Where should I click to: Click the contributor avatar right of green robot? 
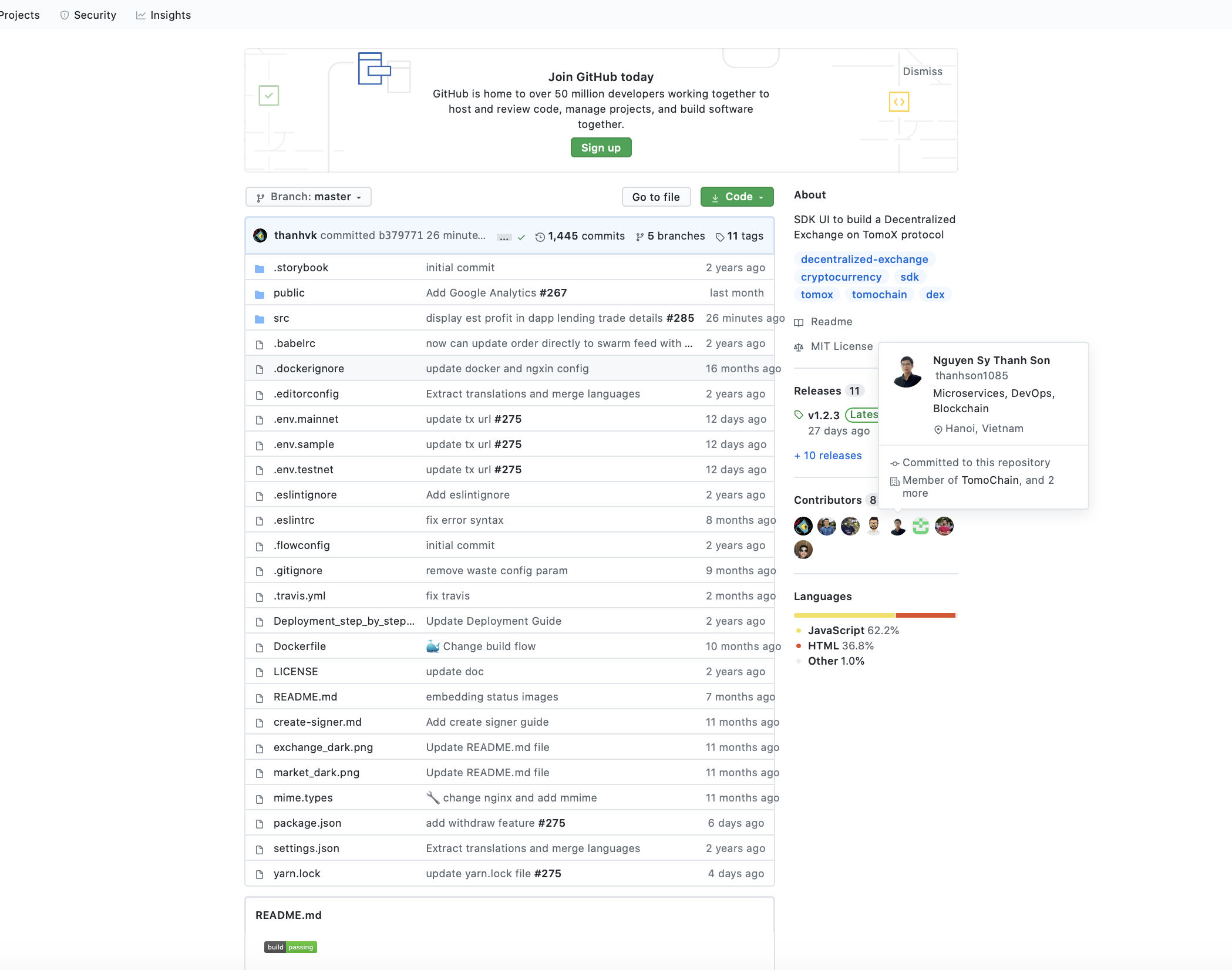[x=944, y=526]
